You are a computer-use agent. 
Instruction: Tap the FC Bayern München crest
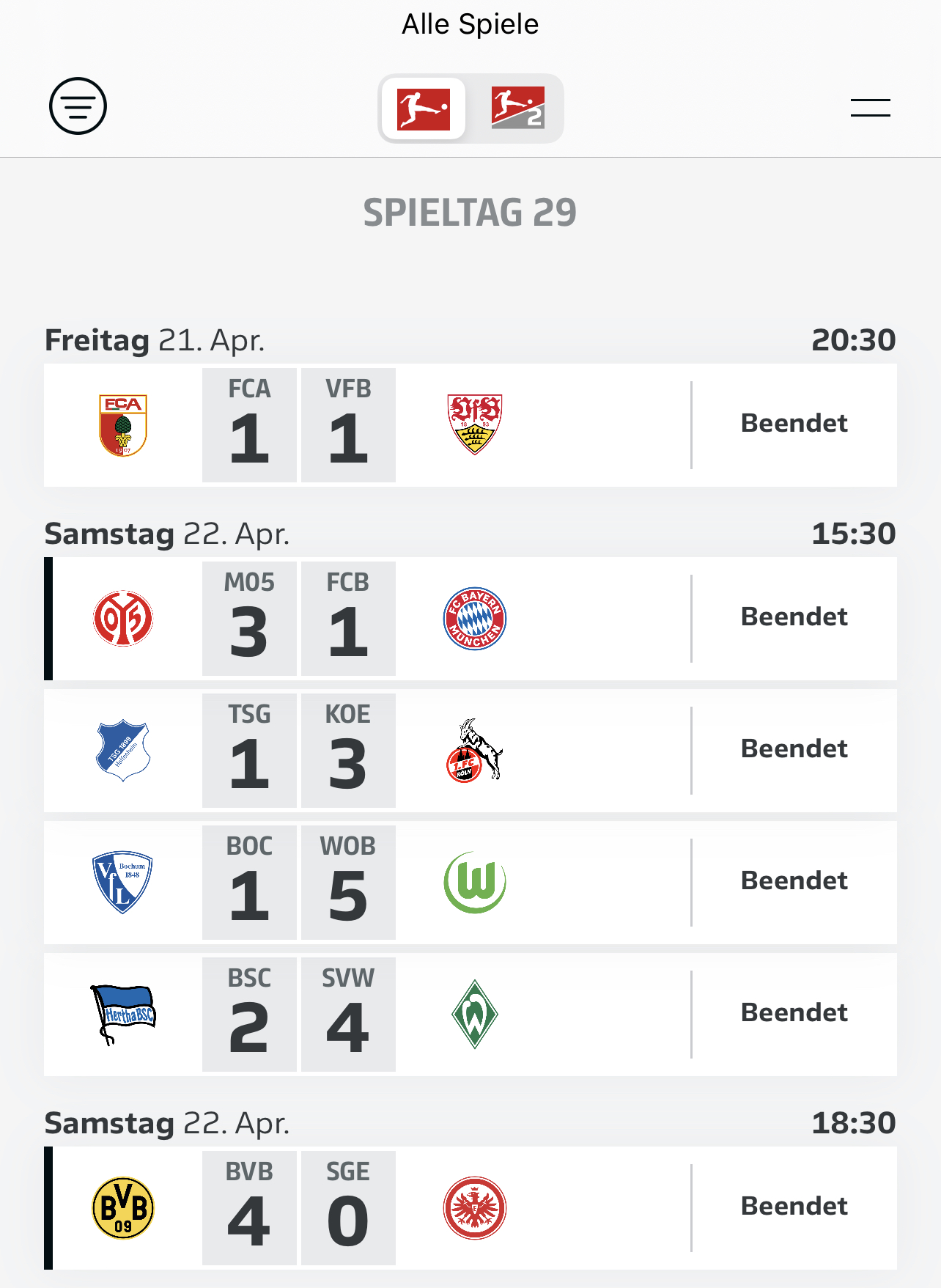(475, 619)
